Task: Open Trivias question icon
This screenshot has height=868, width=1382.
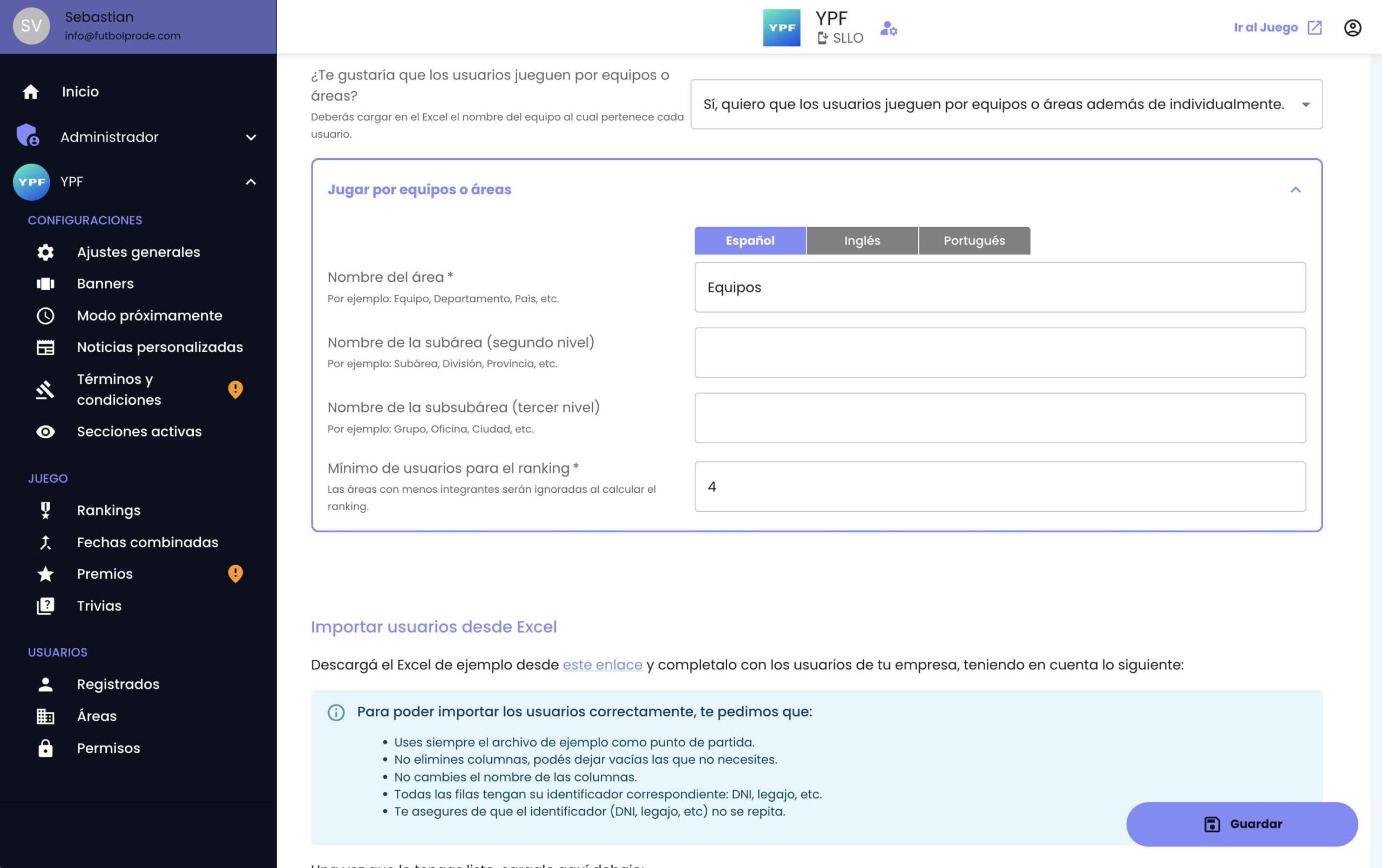Action: tap(45, 606)
